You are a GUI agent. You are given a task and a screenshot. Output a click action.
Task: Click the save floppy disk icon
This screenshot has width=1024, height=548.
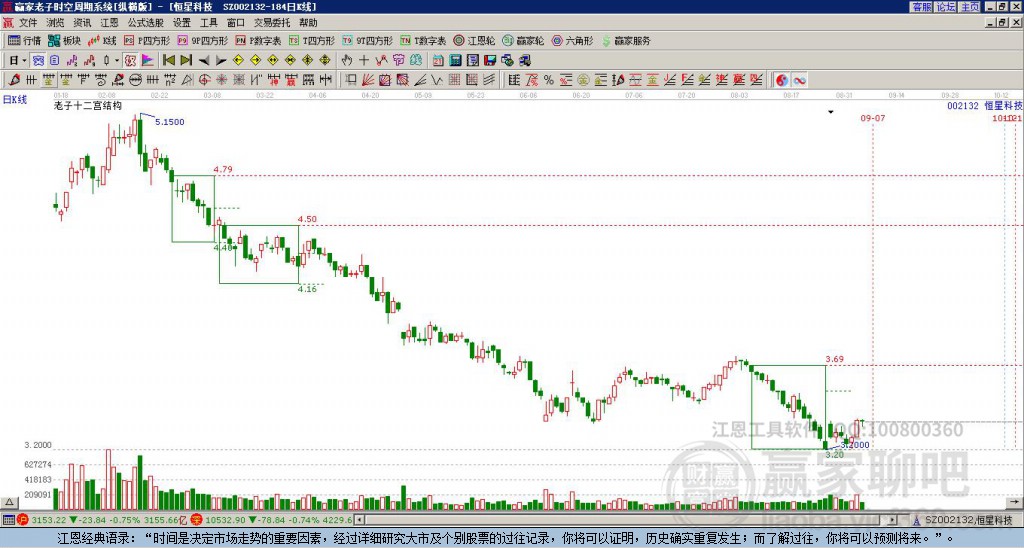(490, 60)
